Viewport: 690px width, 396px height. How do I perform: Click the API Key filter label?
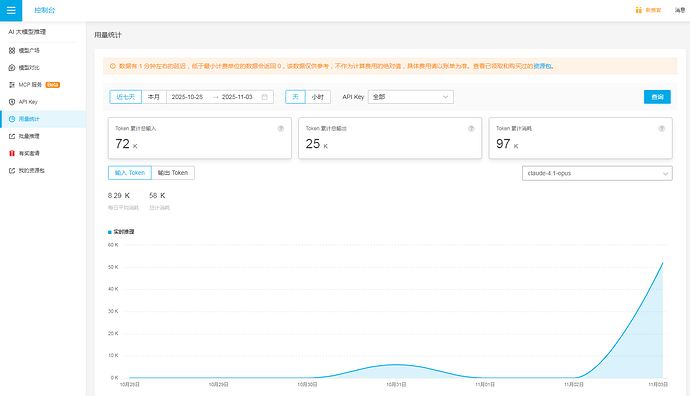353,97
